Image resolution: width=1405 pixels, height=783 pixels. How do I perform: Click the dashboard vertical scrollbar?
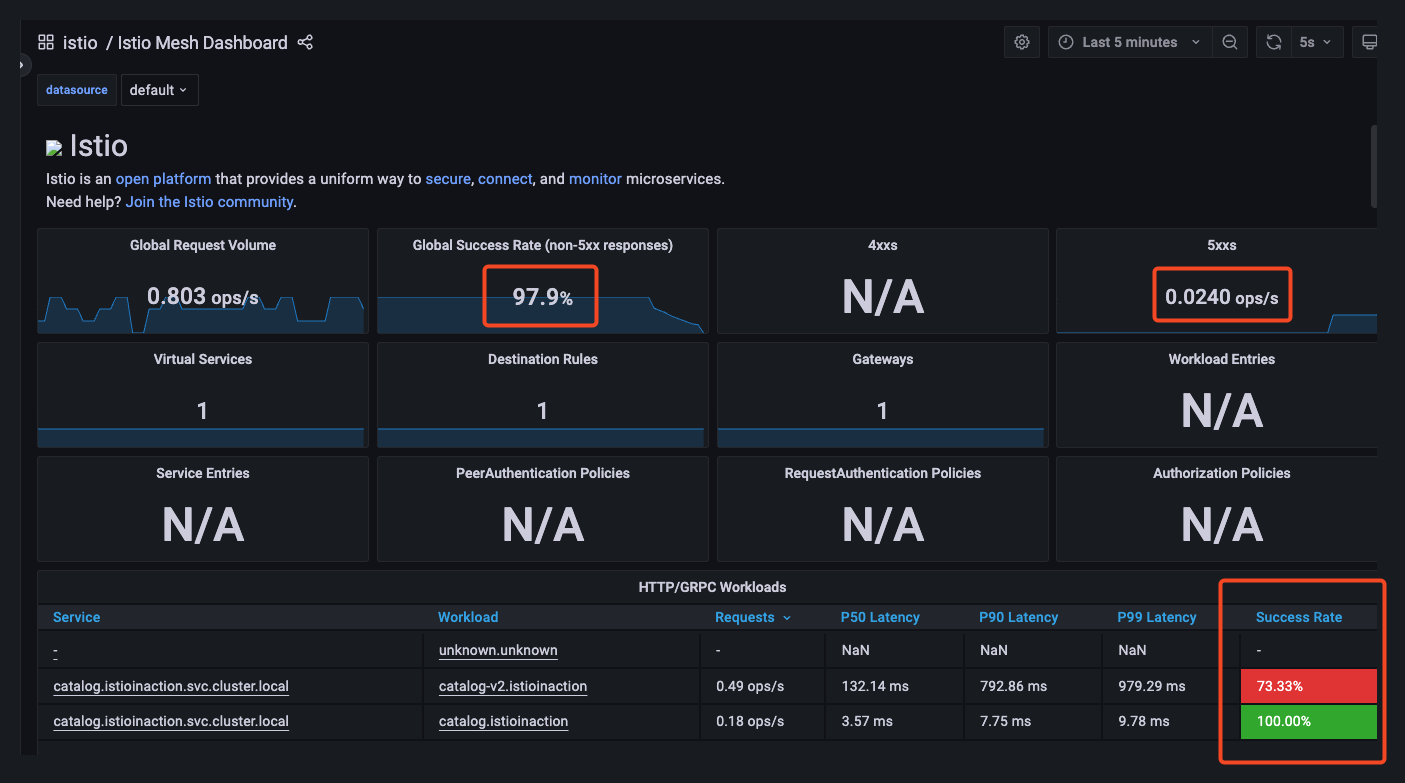[1373, 166]
